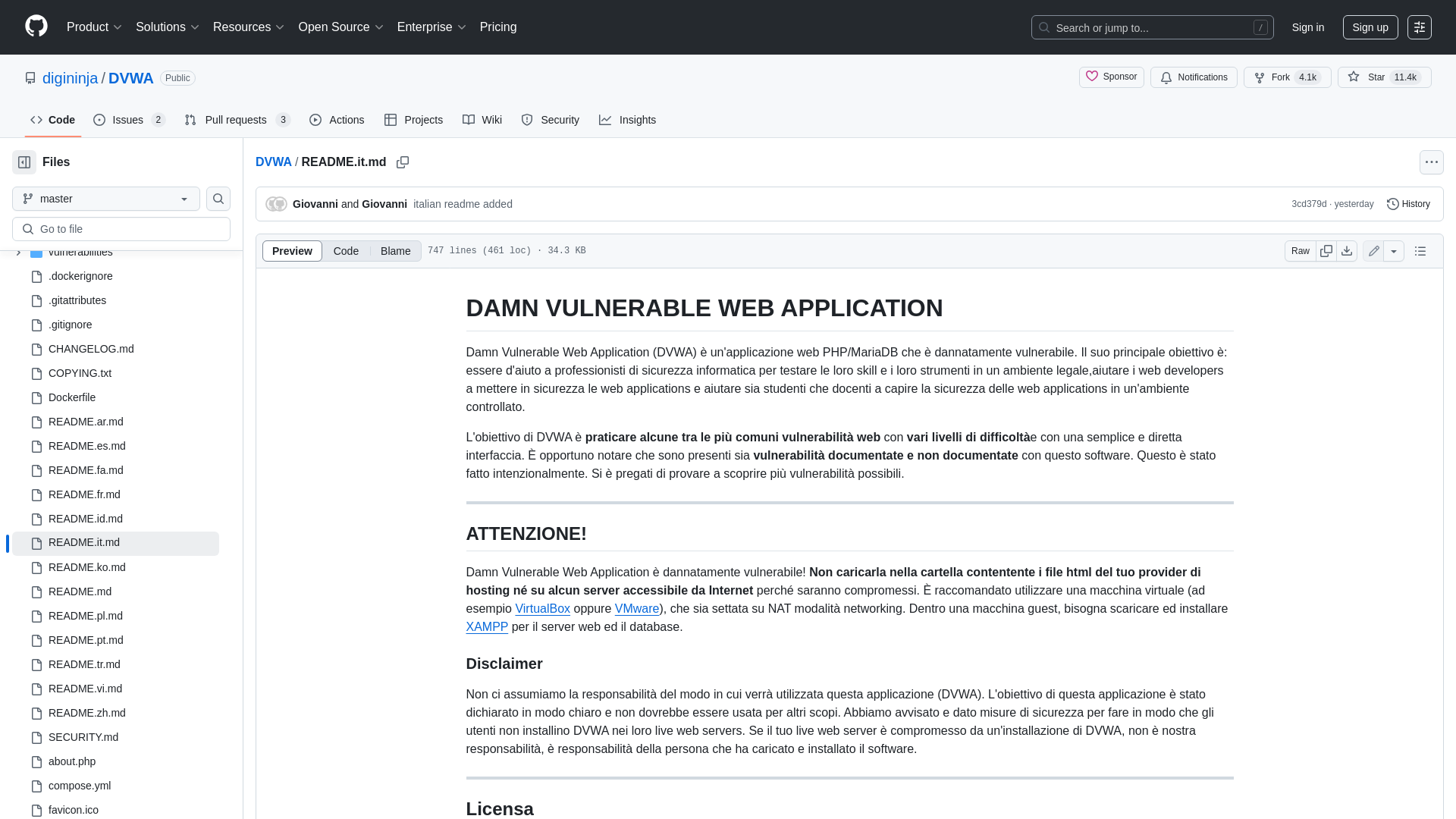1456x819 pixels.
Task: Open CHANGELOG.md in file tree
Action: click(x=91, y=349)
